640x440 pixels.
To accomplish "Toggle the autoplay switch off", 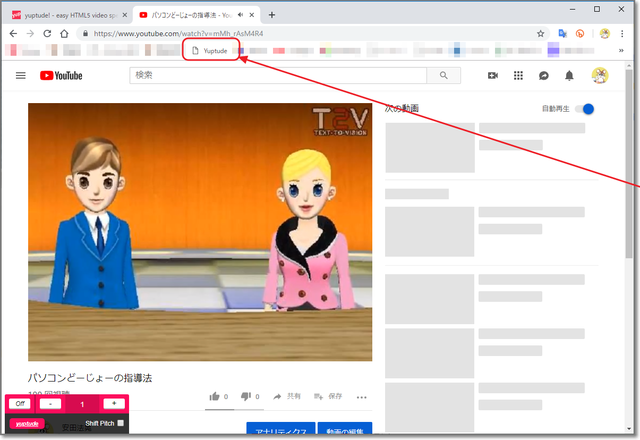I will 585,108.
